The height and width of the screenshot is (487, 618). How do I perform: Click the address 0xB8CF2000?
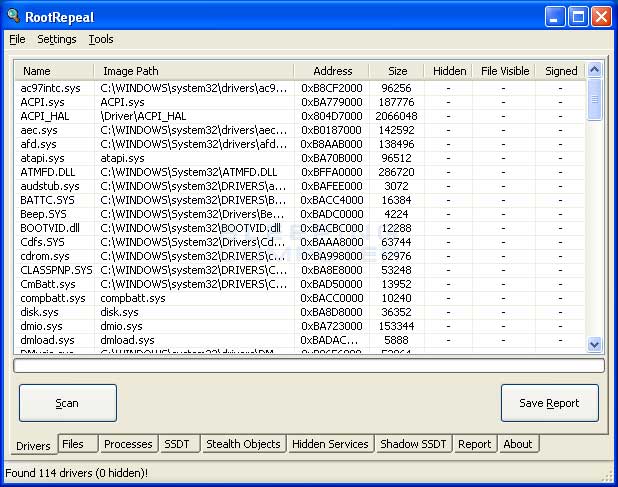click(331, 88)
